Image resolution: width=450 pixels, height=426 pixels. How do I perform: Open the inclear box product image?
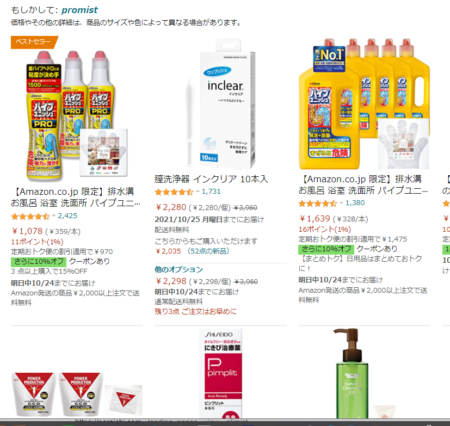point(220,104)
